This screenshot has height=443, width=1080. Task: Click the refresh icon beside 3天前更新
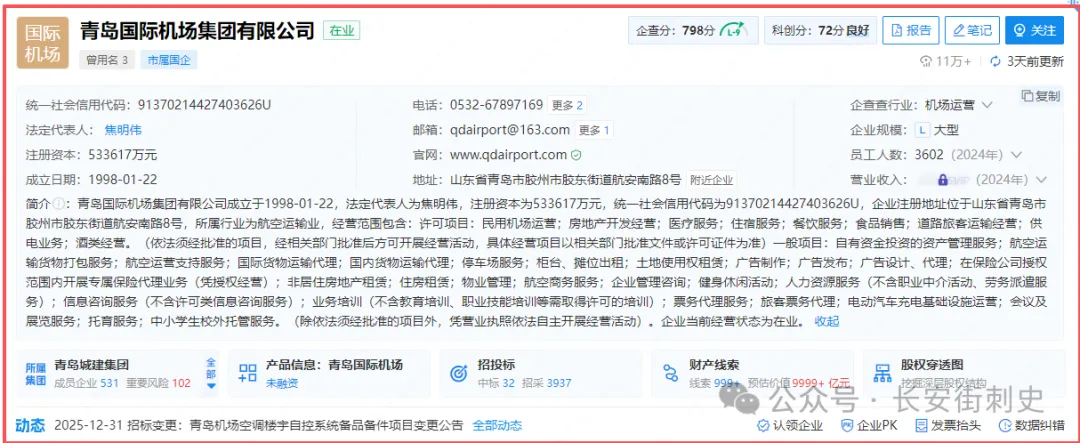coord(995,61)
